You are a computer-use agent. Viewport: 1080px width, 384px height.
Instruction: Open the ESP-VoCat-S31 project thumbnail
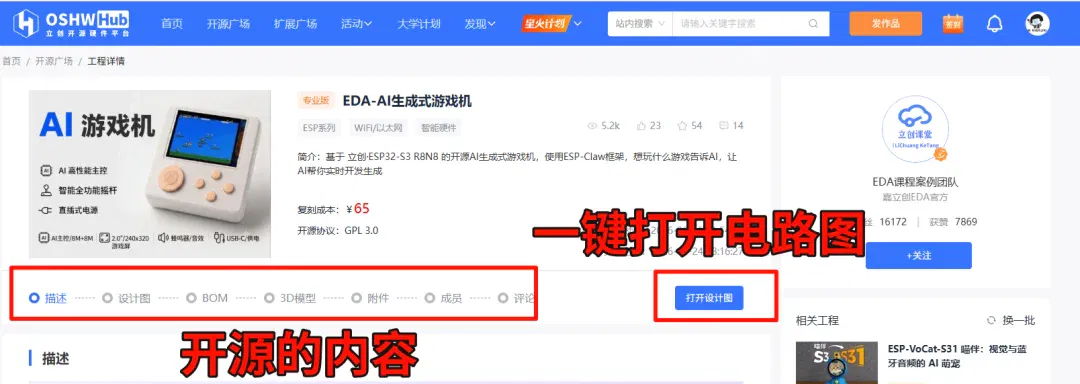836,363
